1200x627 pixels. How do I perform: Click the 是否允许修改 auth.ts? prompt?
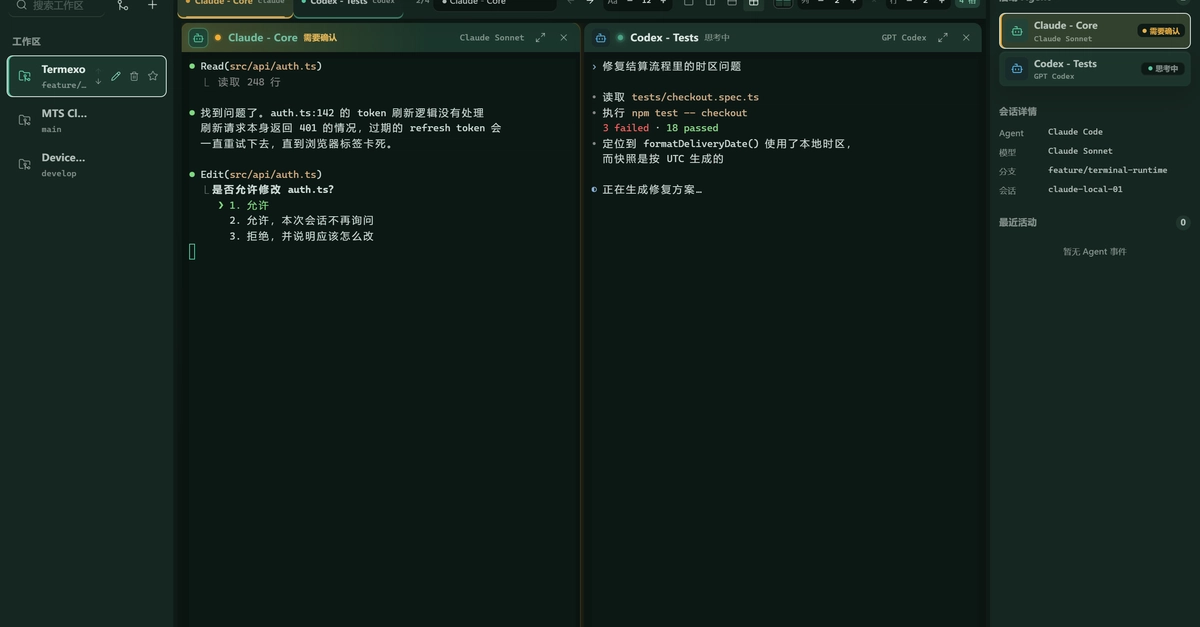tap(273, 189)
